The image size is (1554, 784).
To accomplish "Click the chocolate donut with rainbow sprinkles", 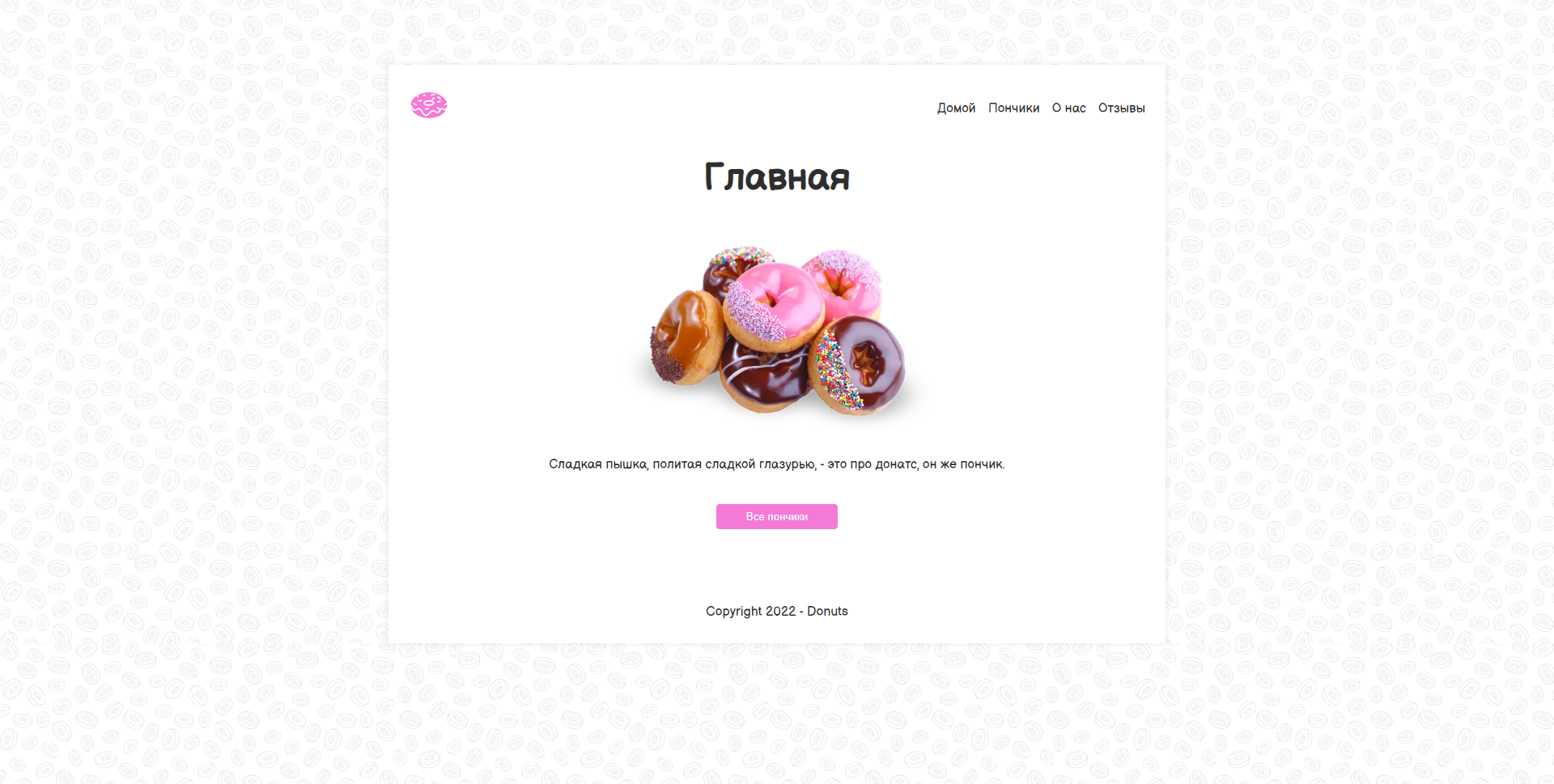I will tap(858, 364).
